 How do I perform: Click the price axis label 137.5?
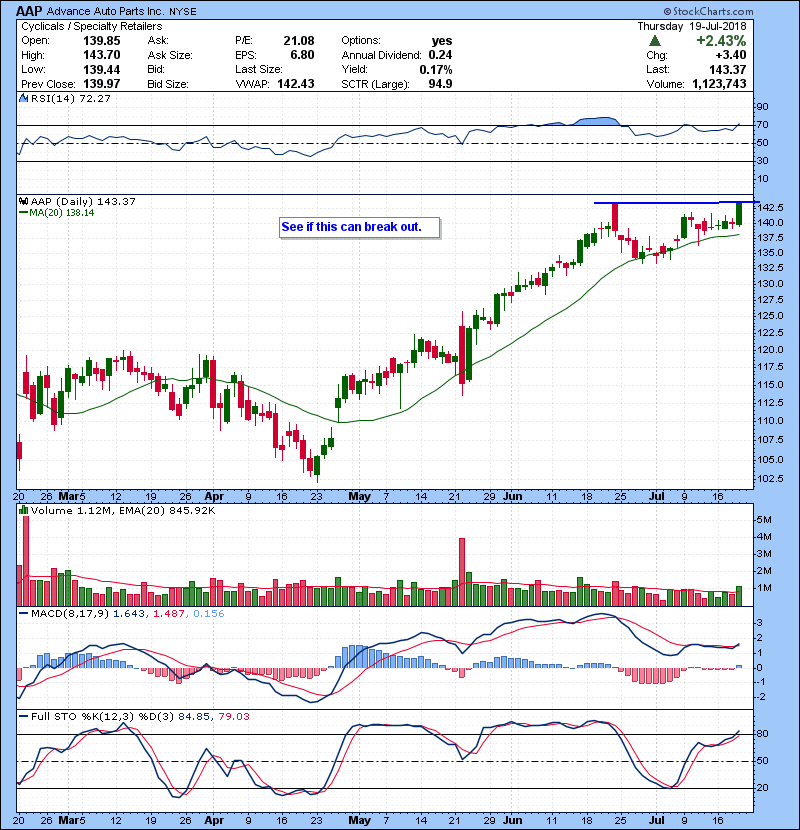[x=770, y=238]
